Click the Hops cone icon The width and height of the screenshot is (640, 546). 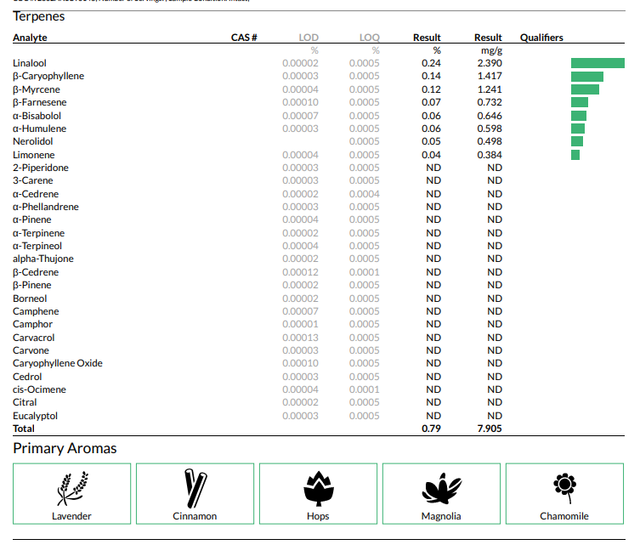(318, 488)
